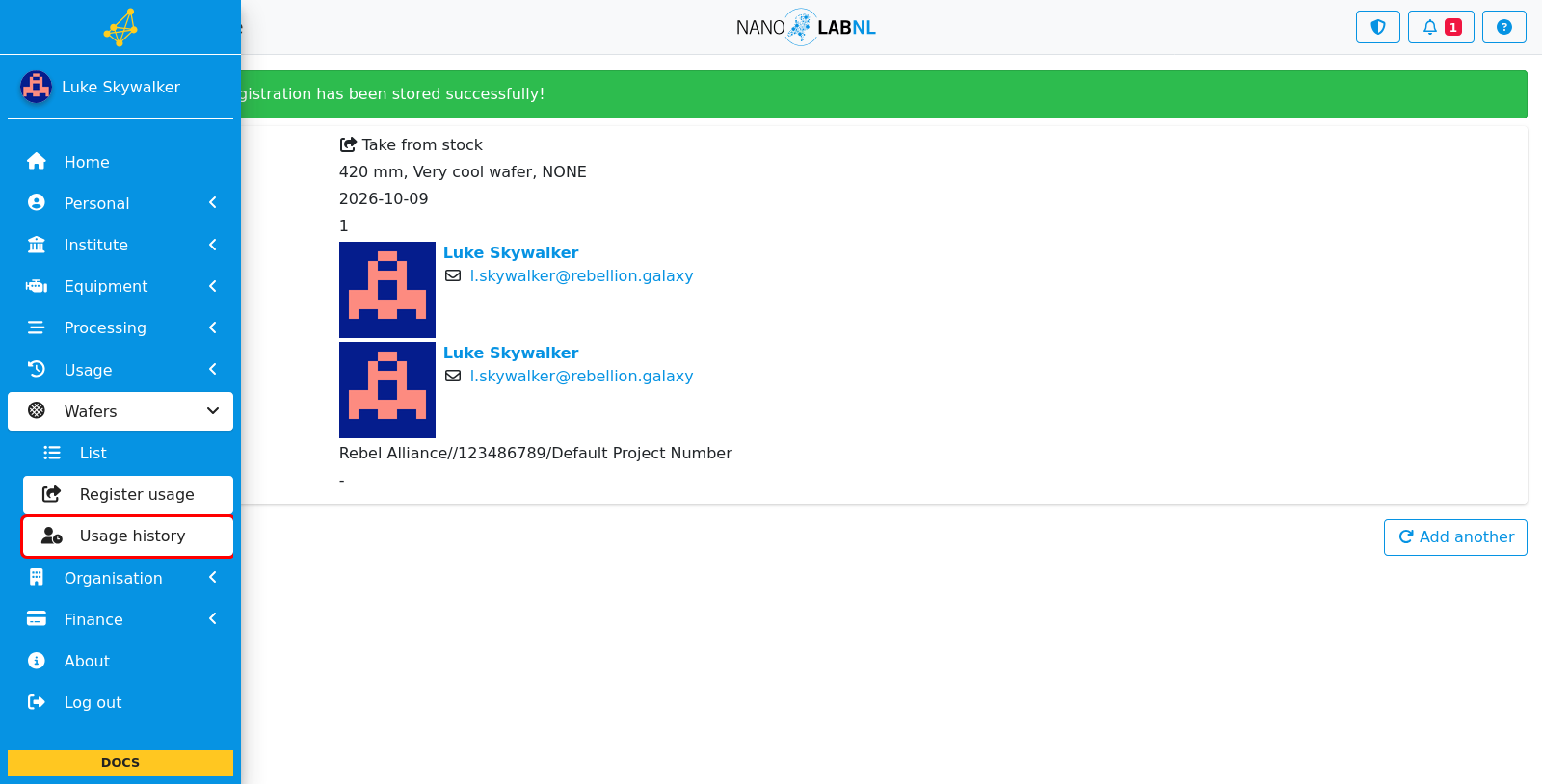Click the Processing lines icon
The image size is (1542, 784).
pos(37,327)
